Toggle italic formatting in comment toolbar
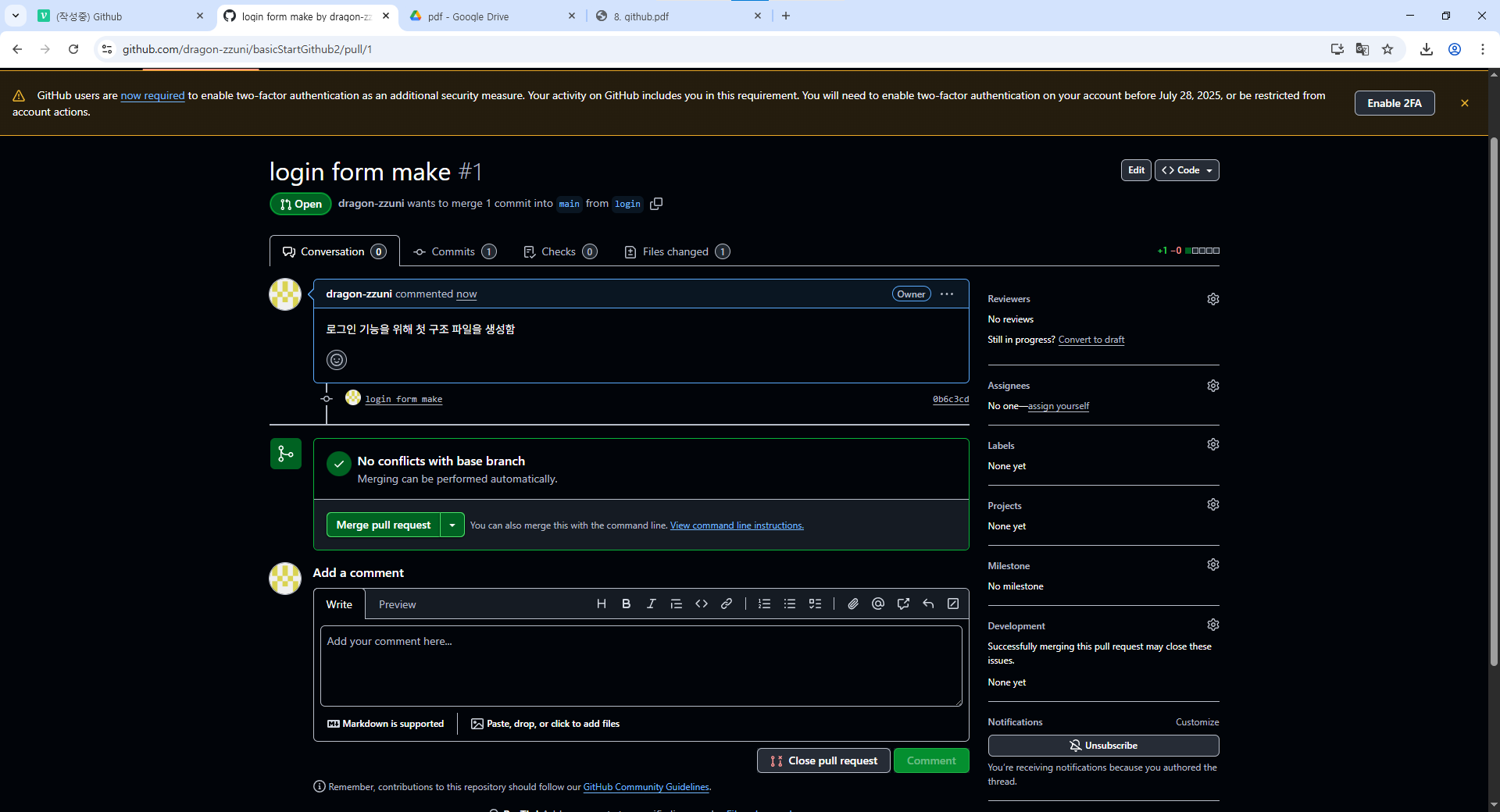 tap(651, 604)
